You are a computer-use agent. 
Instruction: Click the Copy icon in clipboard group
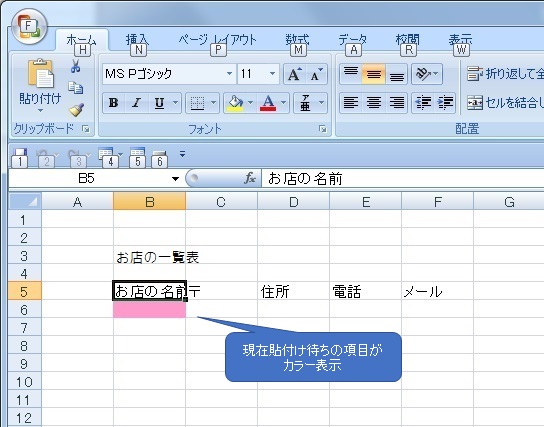click(x=76, y=88)
